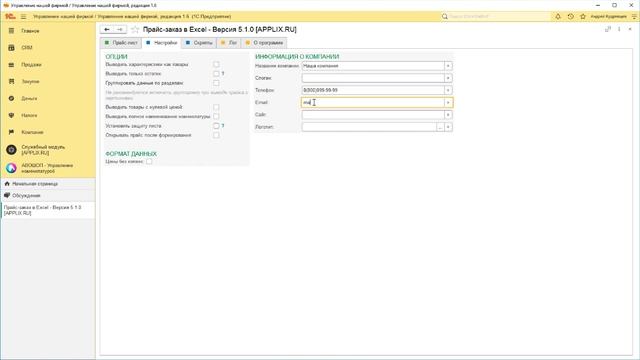The width and height of the screenshot is (640, 360).
Task: Click inside the Телефон input field
Action: click(373, 90)
